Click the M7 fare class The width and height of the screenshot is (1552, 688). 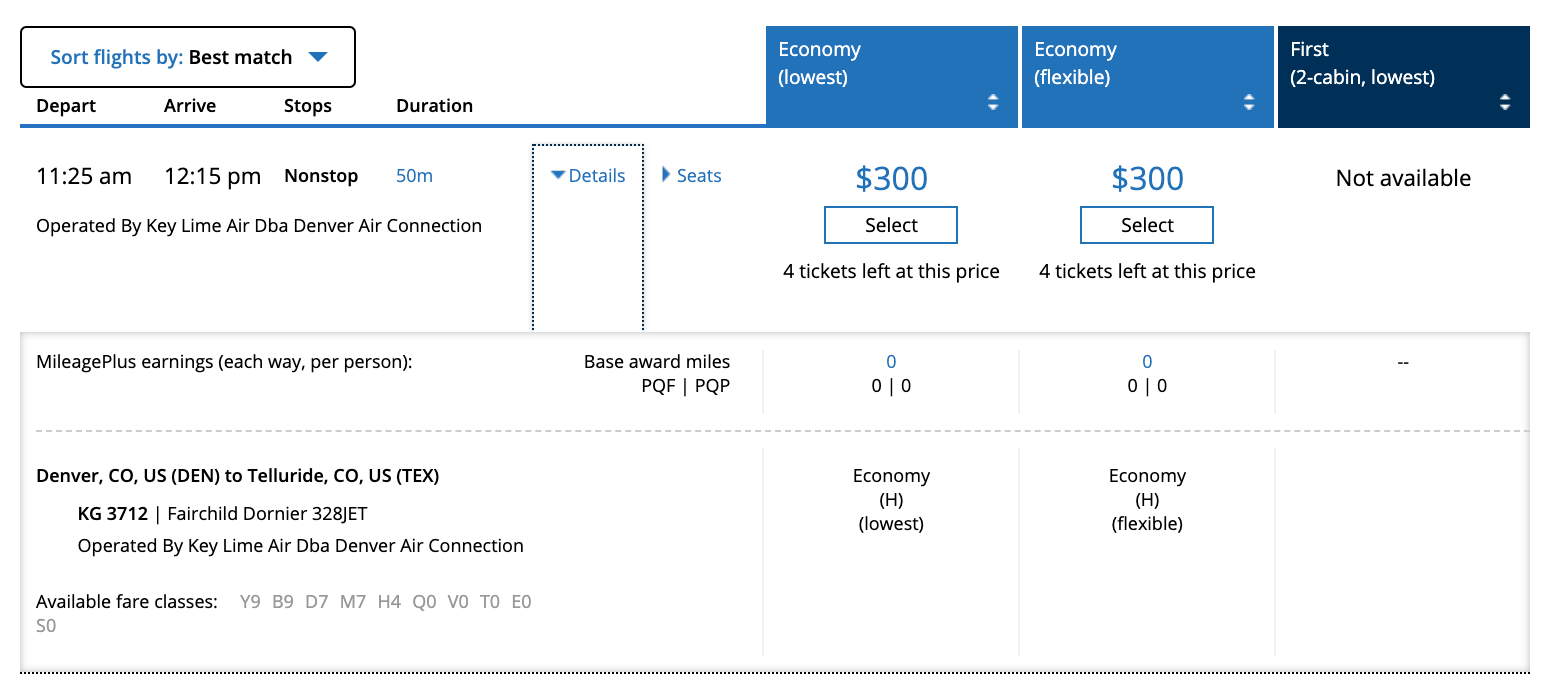click(353, 602)
